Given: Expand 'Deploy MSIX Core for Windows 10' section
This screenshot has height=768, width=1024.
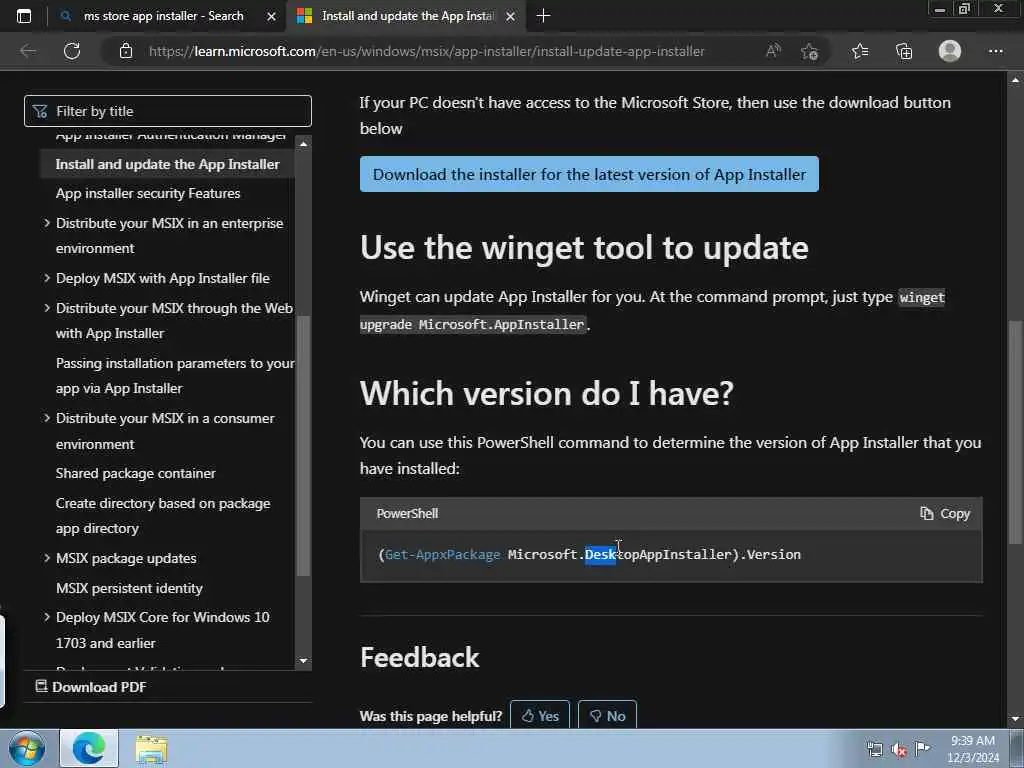Looking at the screenshot, I should 46,617.
